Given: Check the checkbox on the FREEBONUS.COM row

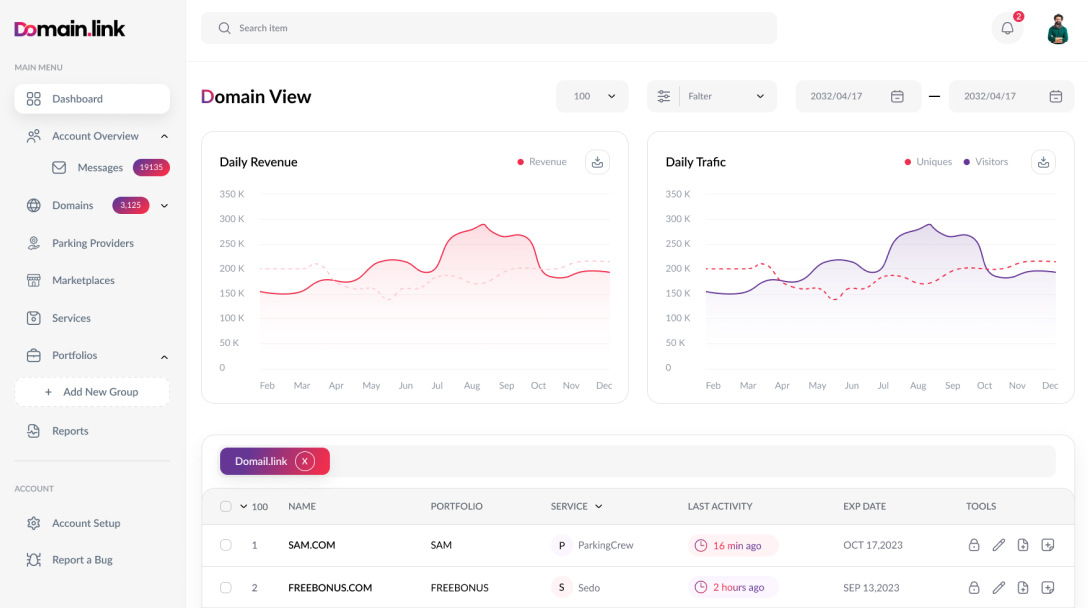Looking at the screenshot, I should pyautogui.click(x=225, y=587).
